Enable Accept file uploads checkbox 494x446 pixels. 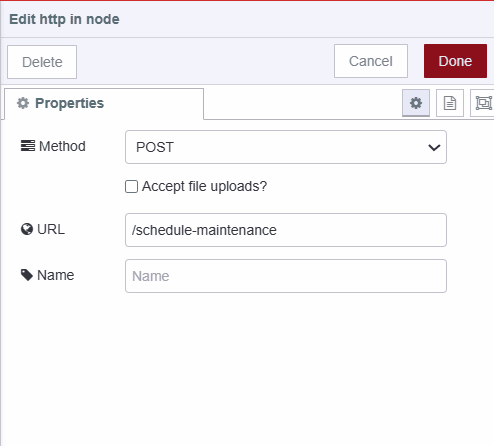click(131, 186)
